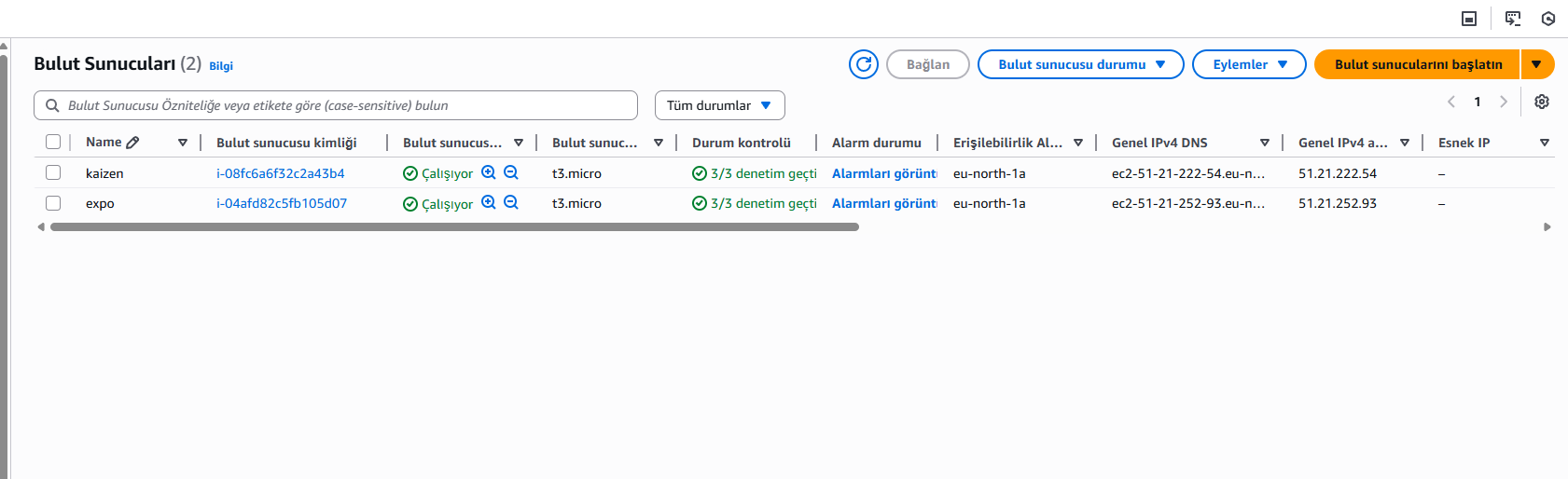Select the kaizen instance checkbox

click(53, 172)
